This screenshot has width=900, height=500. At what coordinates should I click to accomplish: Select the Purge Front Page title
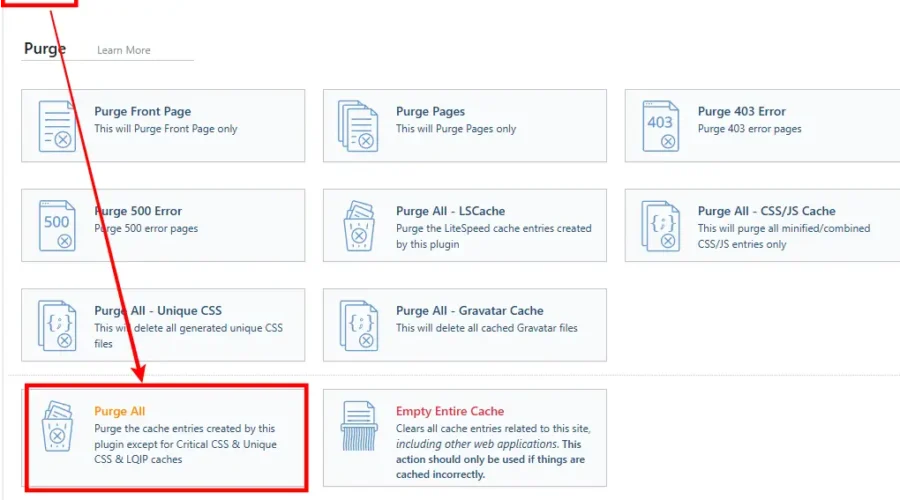(142, 112)
